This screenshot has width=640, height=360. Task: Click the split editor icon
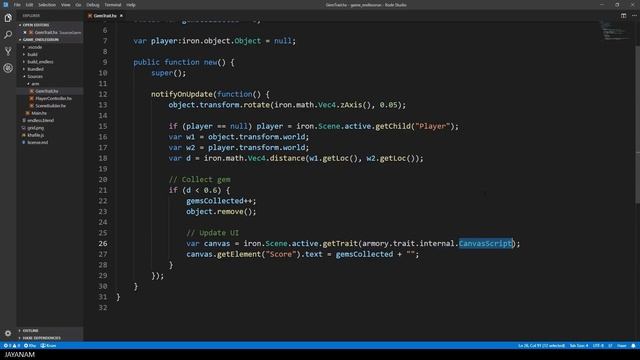[623, 16]
